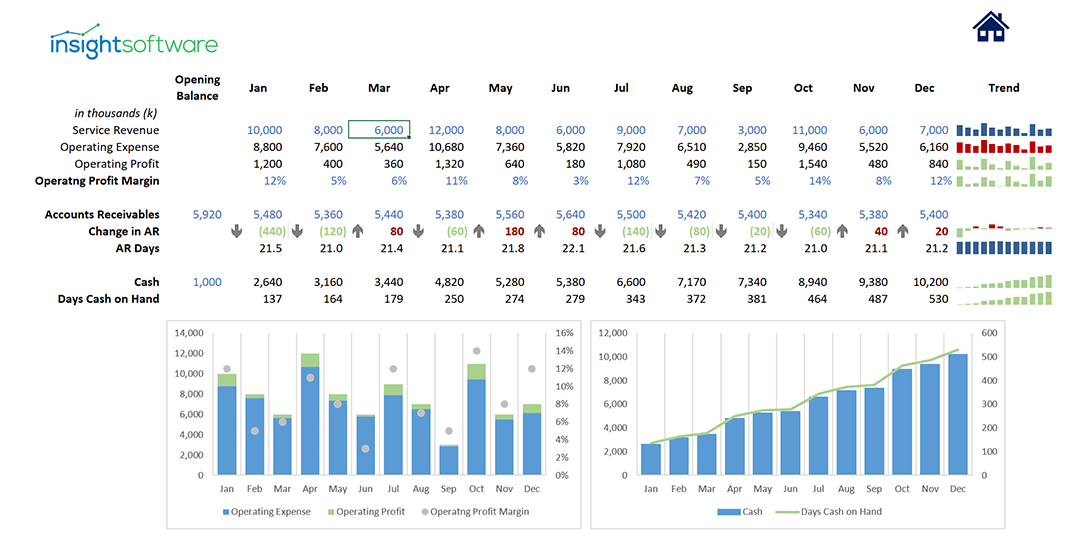Screen dimensions: 1080x557
Task: Click the Jan bar in Cash chart
Action: (x=651, y=459)
